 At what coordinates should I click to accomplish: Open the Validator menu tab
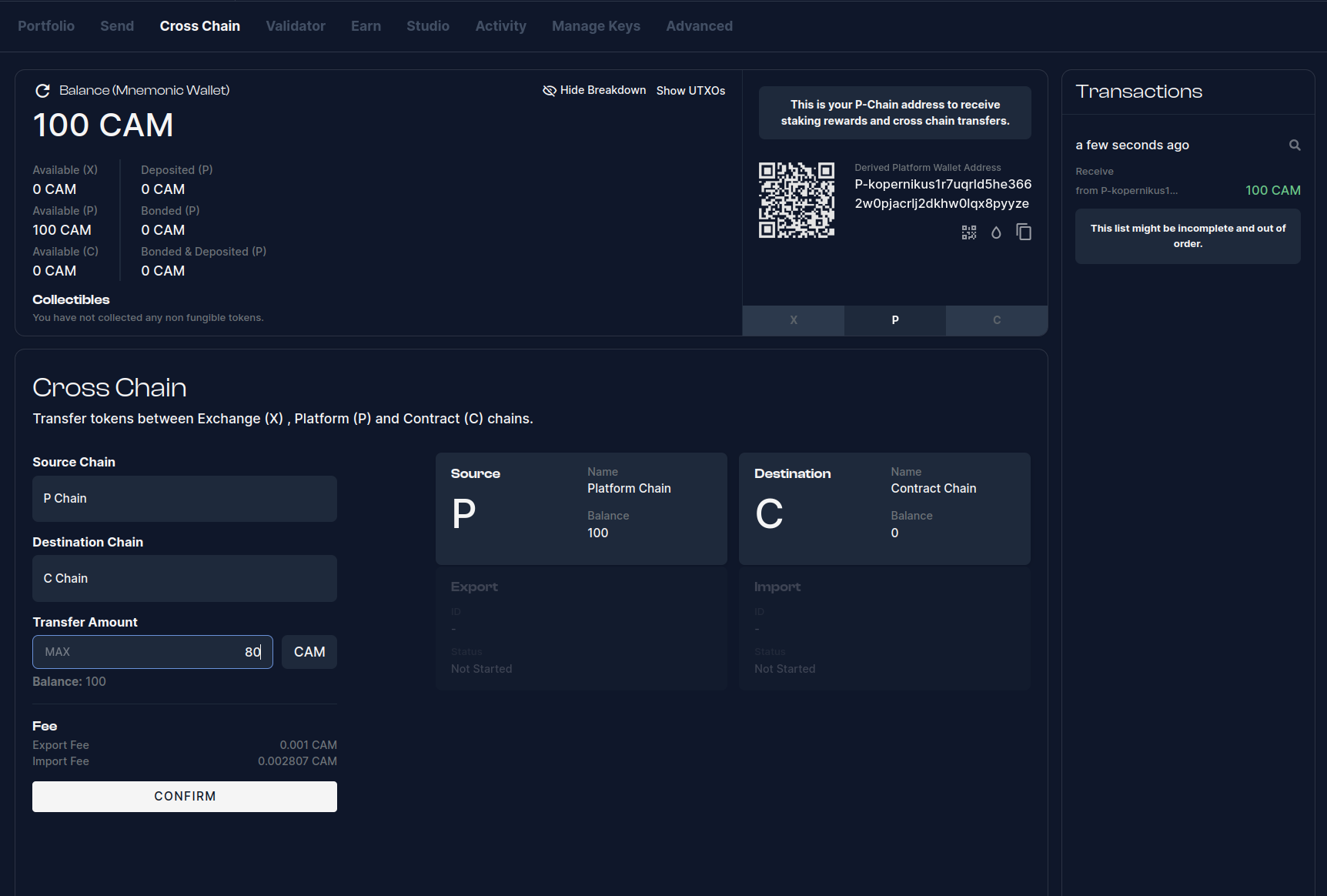[296, 26]
